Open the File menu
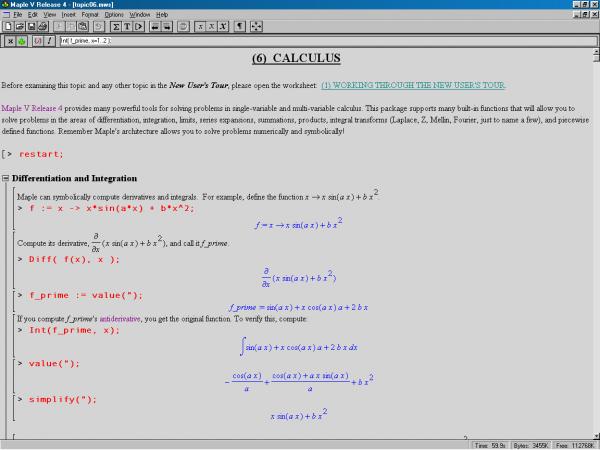 coord(18,15)
